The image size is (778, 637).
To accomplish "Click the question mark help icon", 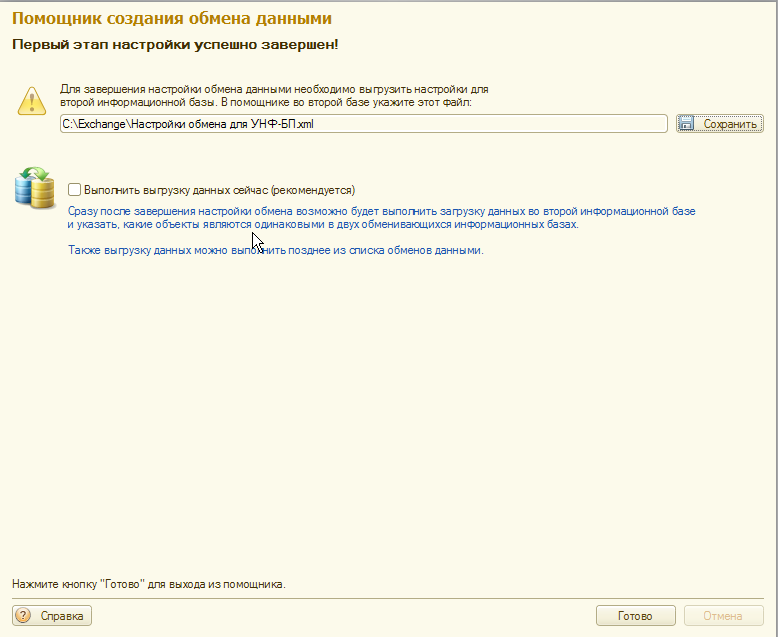I will [23, 616].
